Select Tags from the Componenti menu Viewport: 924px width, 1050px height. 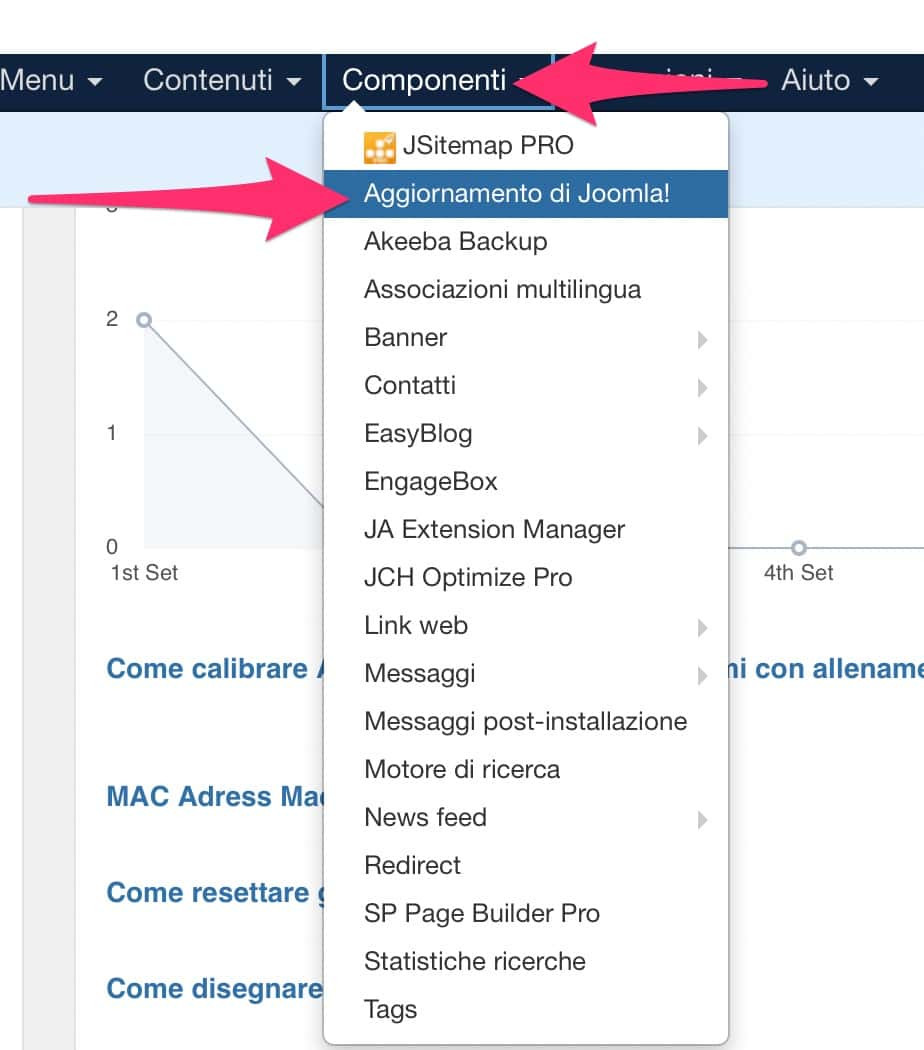click(526, 1010)
